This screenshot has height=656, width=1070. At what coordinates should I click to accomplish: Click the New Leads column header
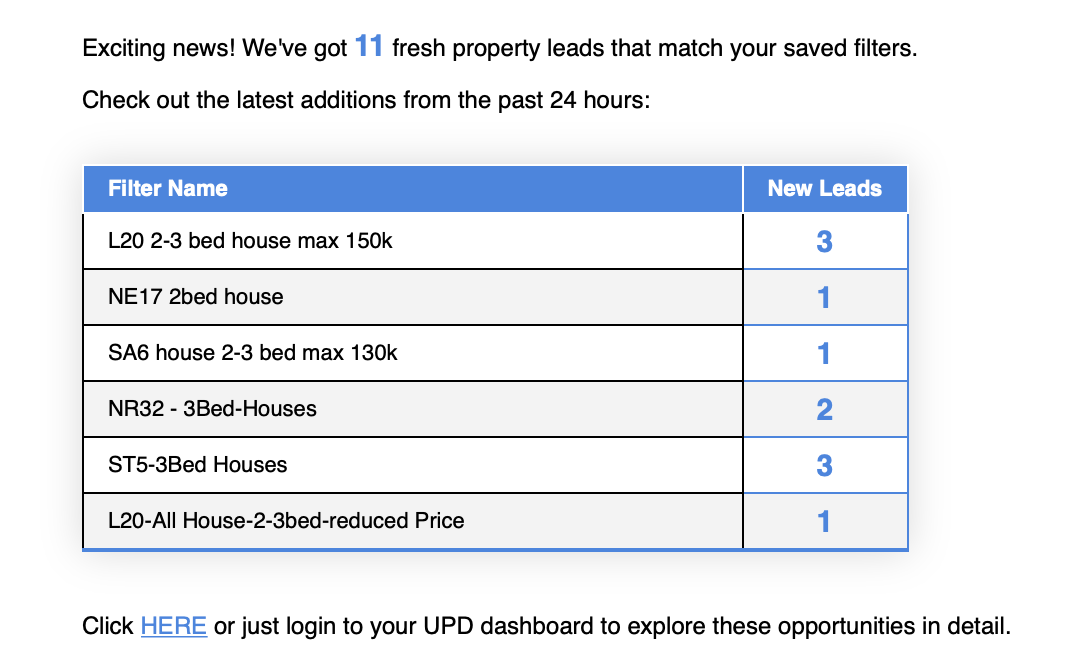824,188
